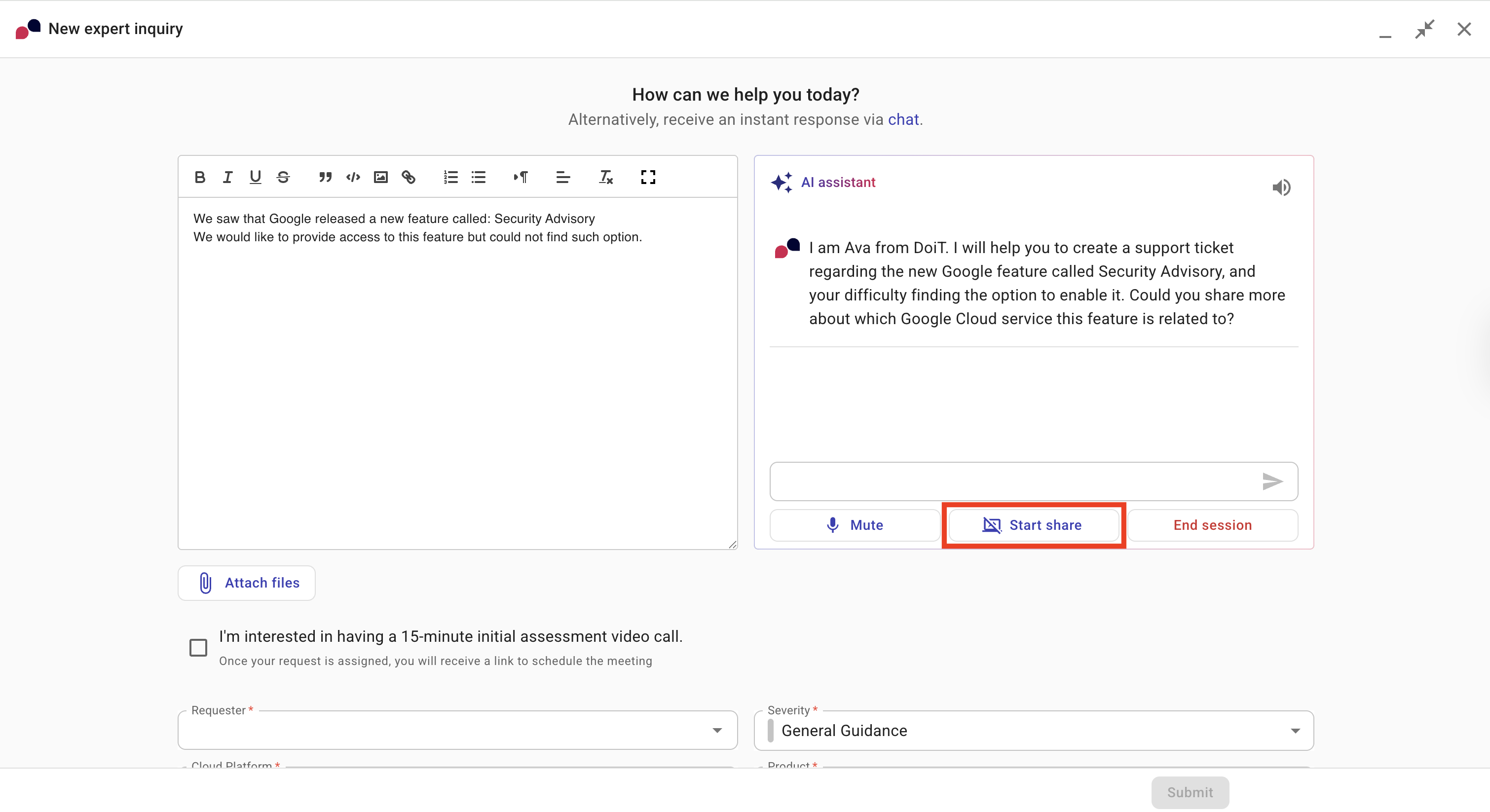Mute the microphone

855,525
